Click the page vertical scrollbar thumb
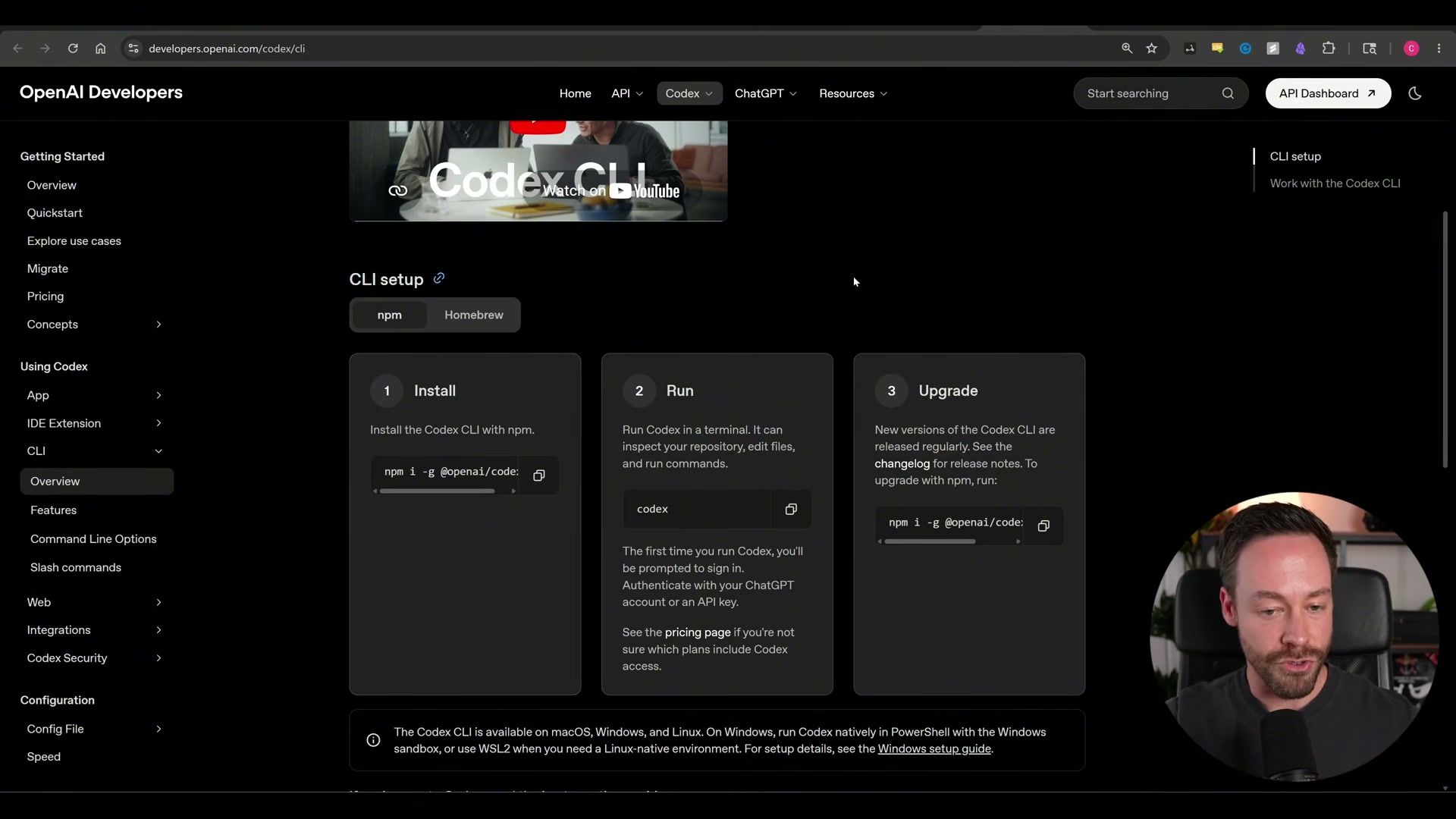1456x819 pixels. [1445, 340]
